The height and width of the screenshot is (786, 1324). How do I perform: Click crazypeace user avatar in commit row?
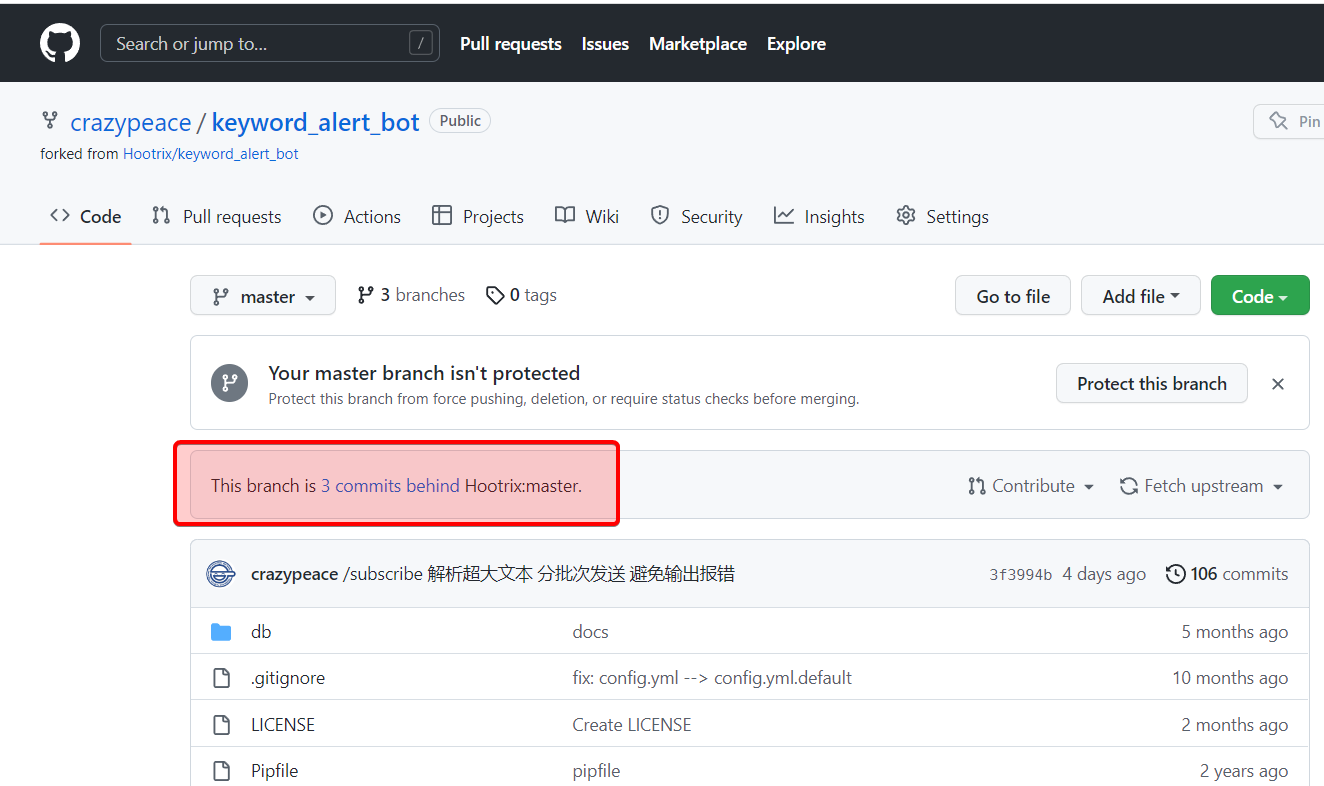[221, 574]
